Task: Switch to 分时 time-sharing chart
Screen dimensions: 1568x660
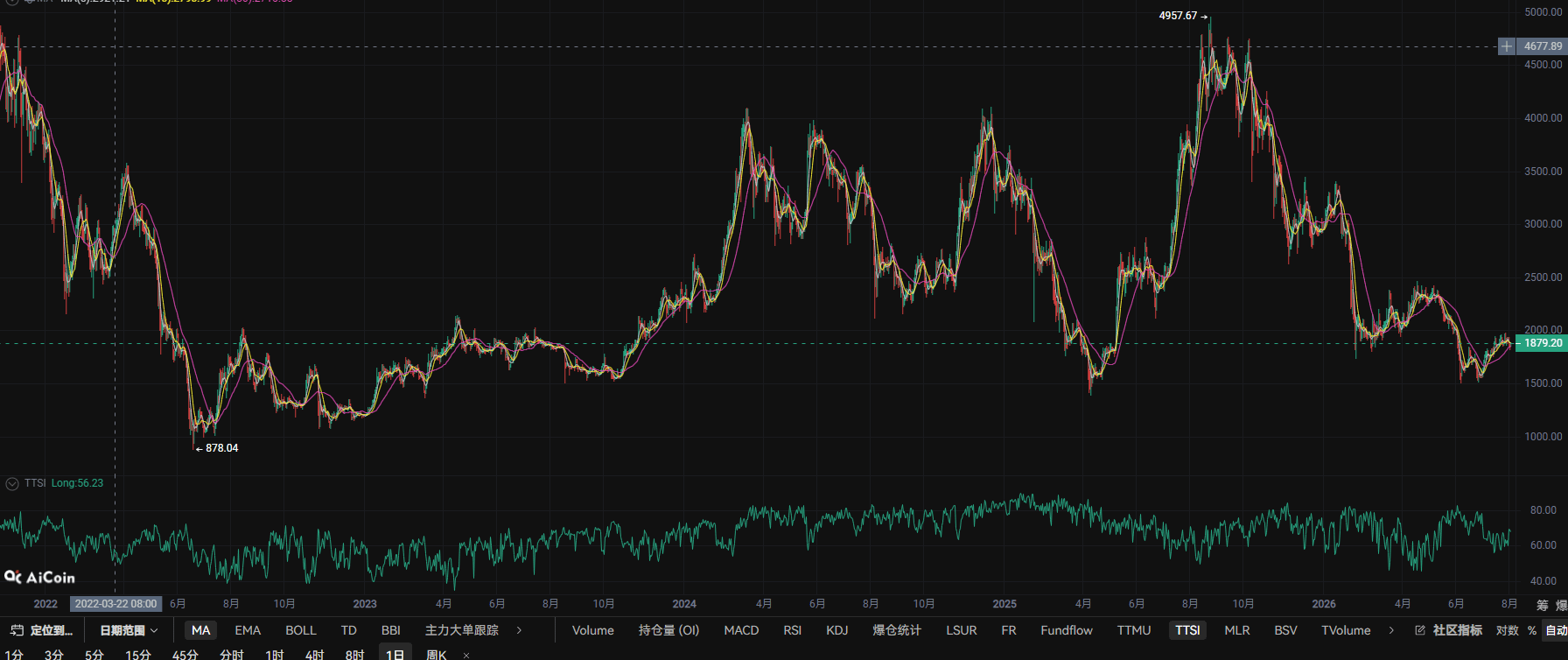Action: pos(232,654)
